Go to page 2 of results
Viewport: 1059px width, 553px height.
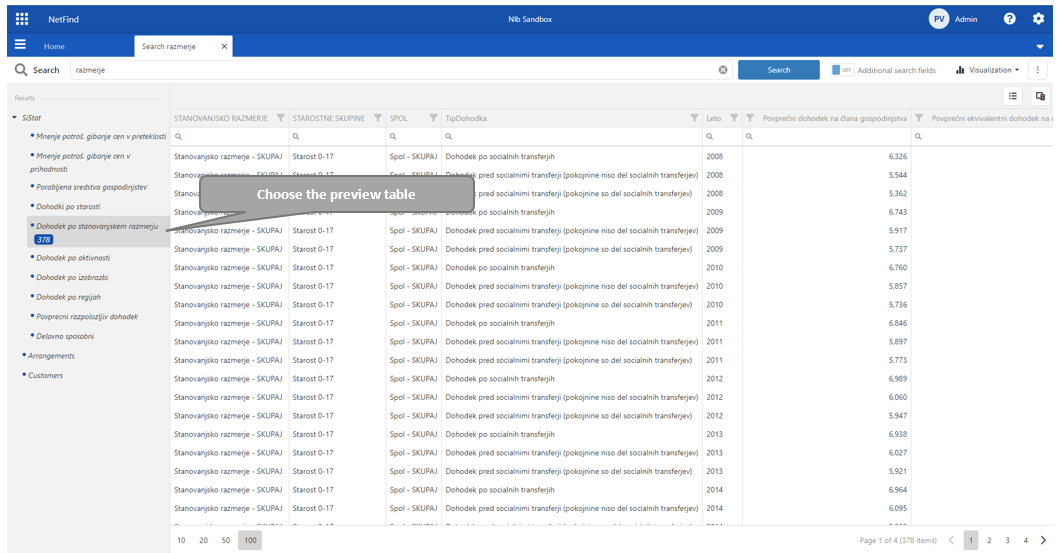(x=988, y=540)
